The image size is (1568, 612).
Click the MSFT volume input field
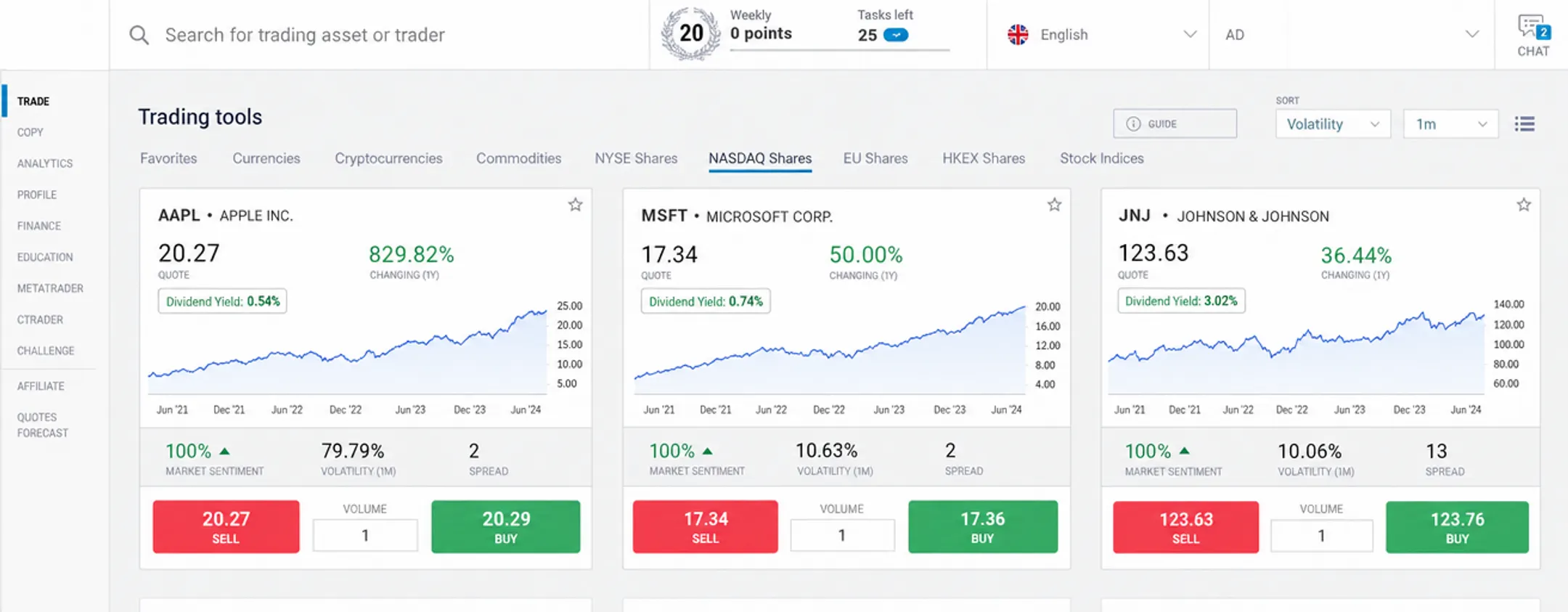(x=842, y=535)
